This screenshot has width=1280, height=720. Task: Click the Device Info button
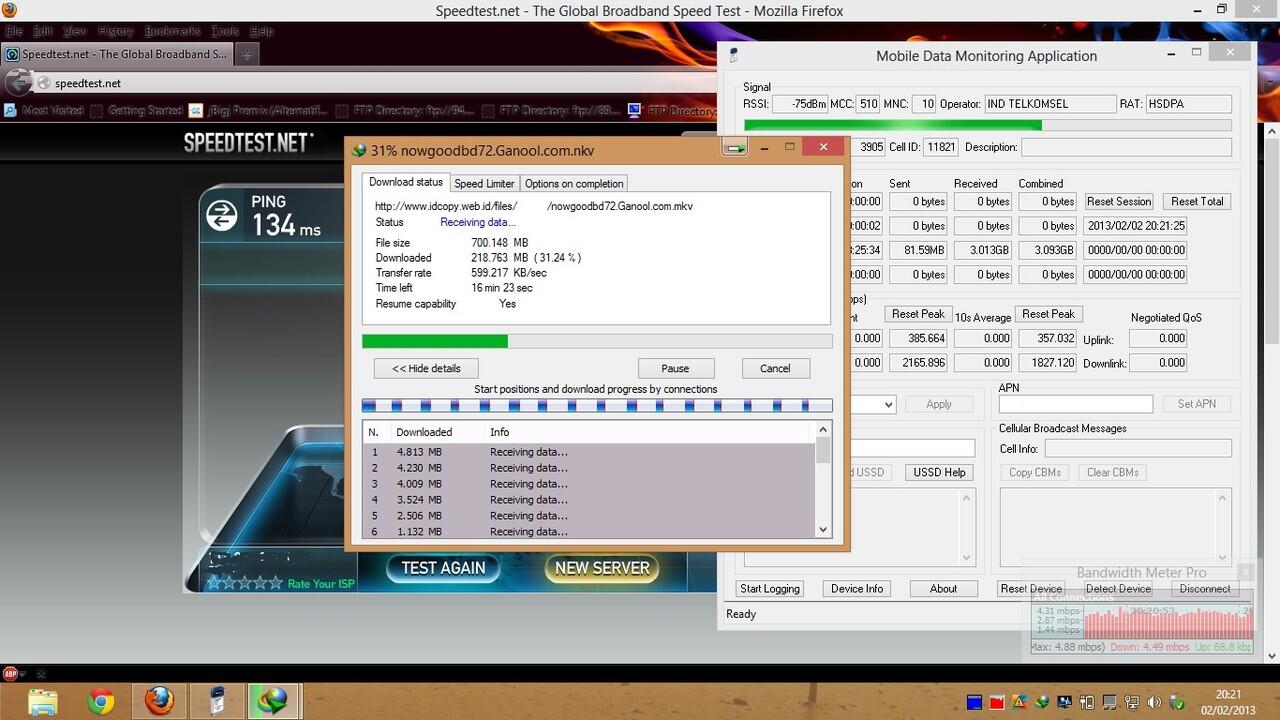tap(857, 589)
